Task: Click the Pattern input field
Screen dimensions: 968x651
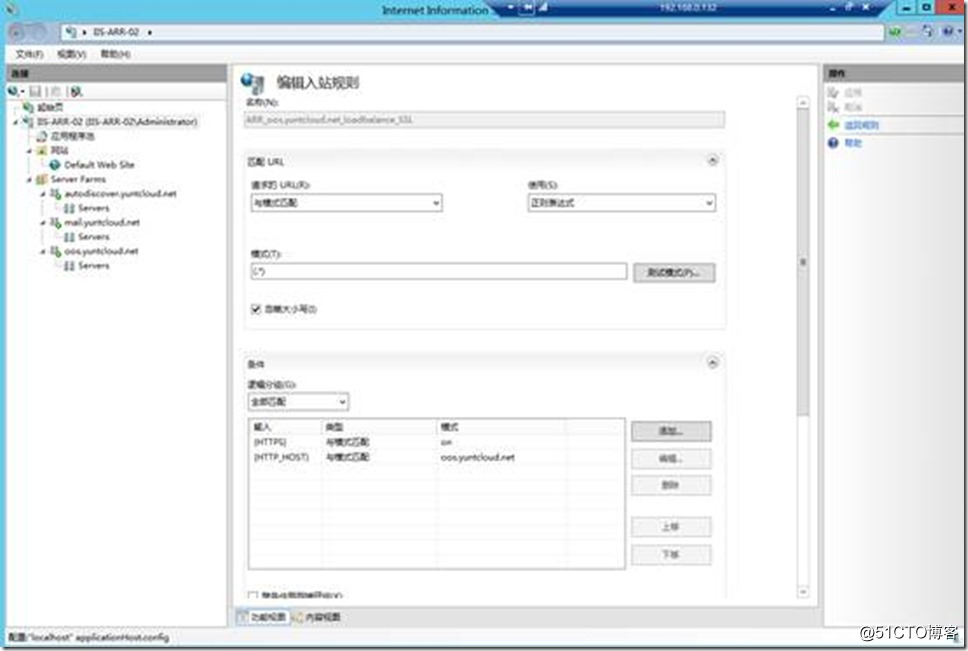Action: tap(439, 272)
